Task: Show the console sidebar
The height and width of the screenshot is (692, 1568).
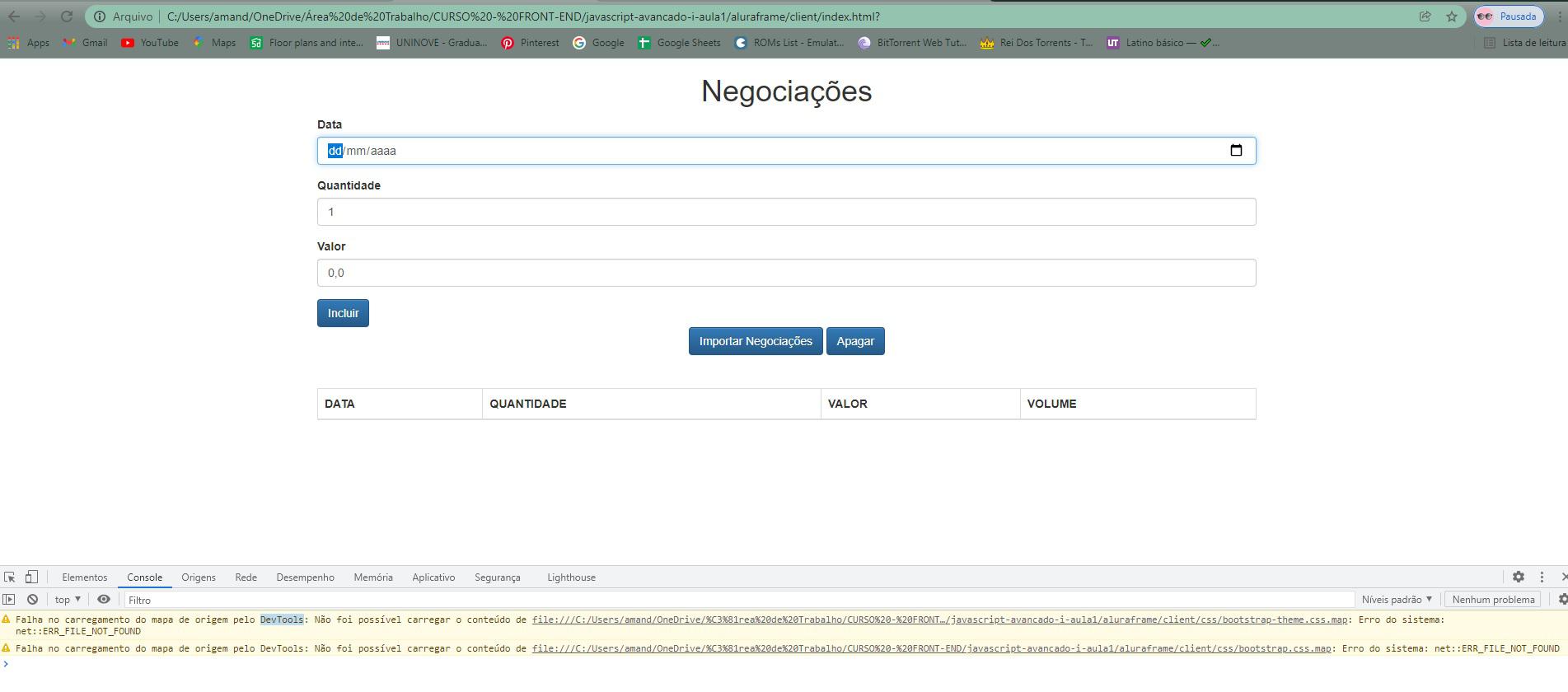Action: 10,600
